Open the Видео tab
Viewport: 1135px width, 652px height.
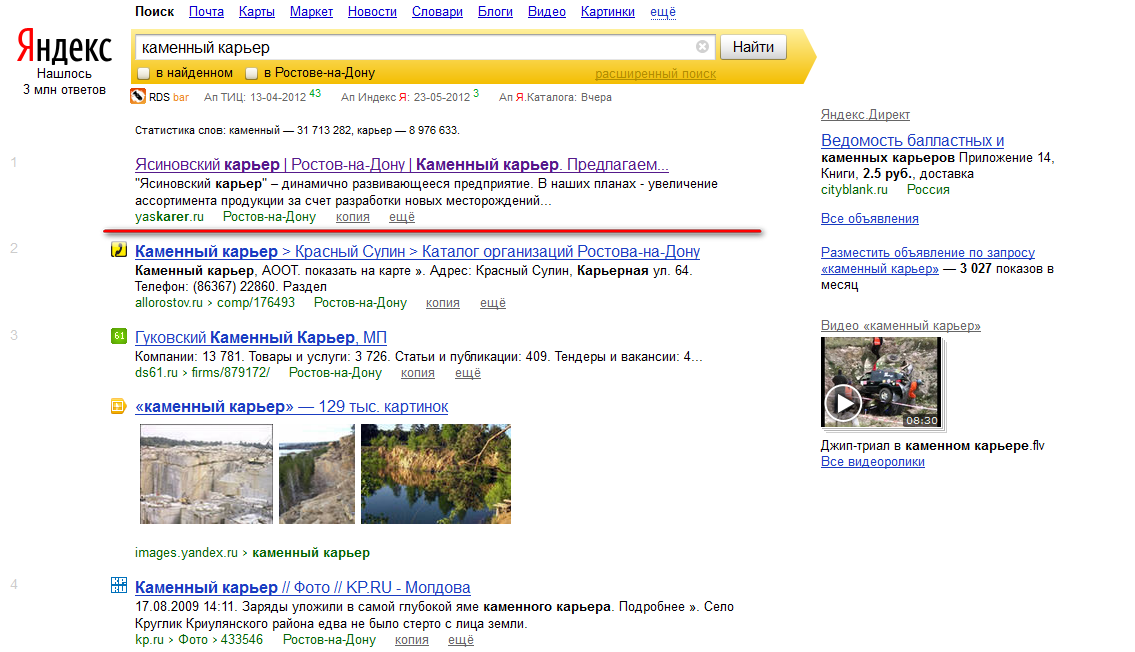(x=547, y=12)
